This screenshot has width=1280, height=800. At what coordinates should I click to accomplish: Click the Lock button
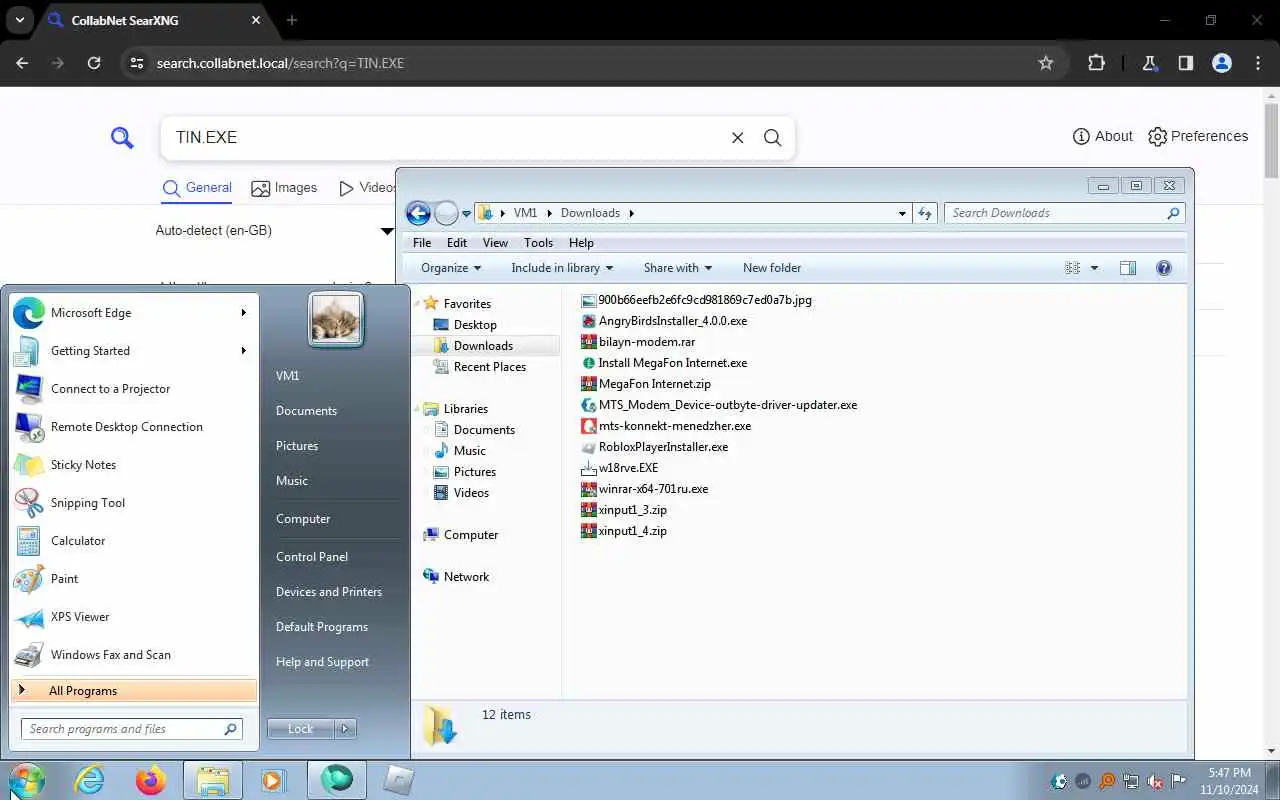tap(301, 729)
